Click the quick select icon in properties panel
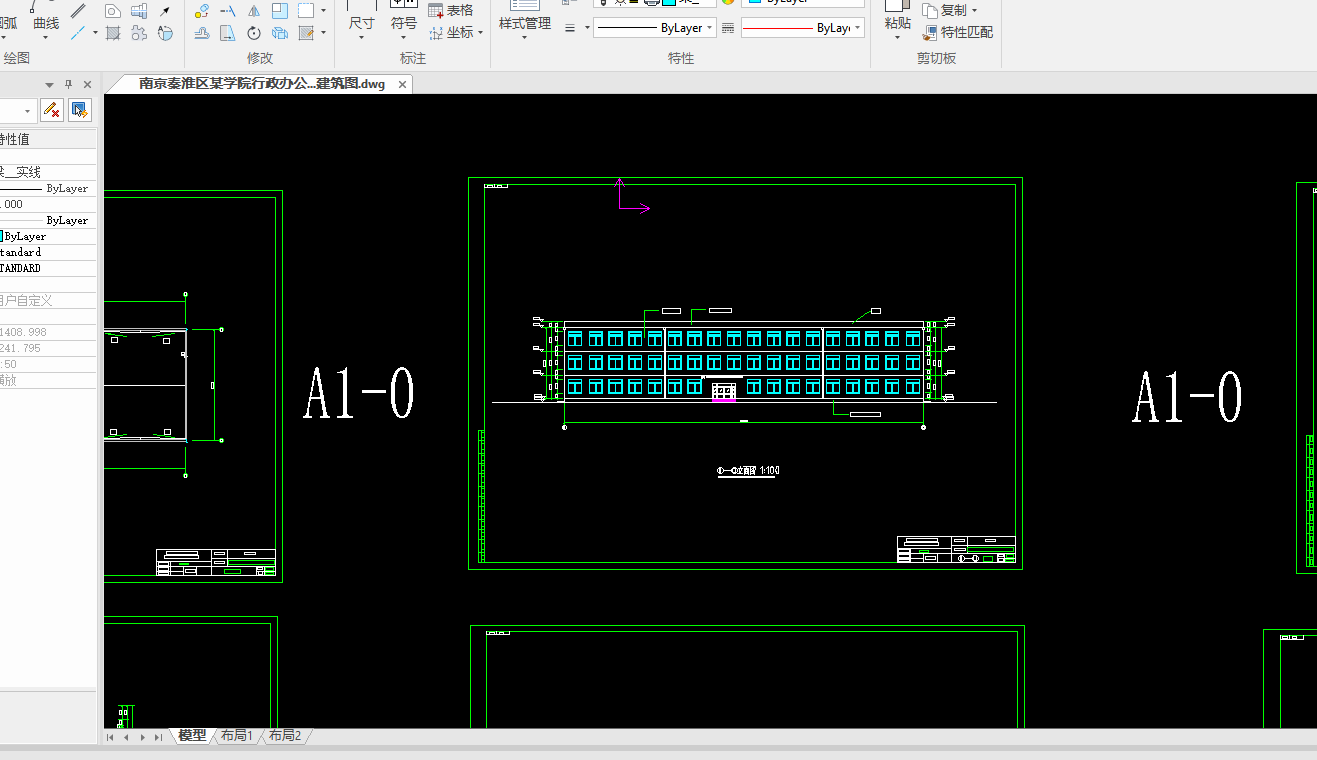This screenshot has height=760, width=1317. [80, 109]
